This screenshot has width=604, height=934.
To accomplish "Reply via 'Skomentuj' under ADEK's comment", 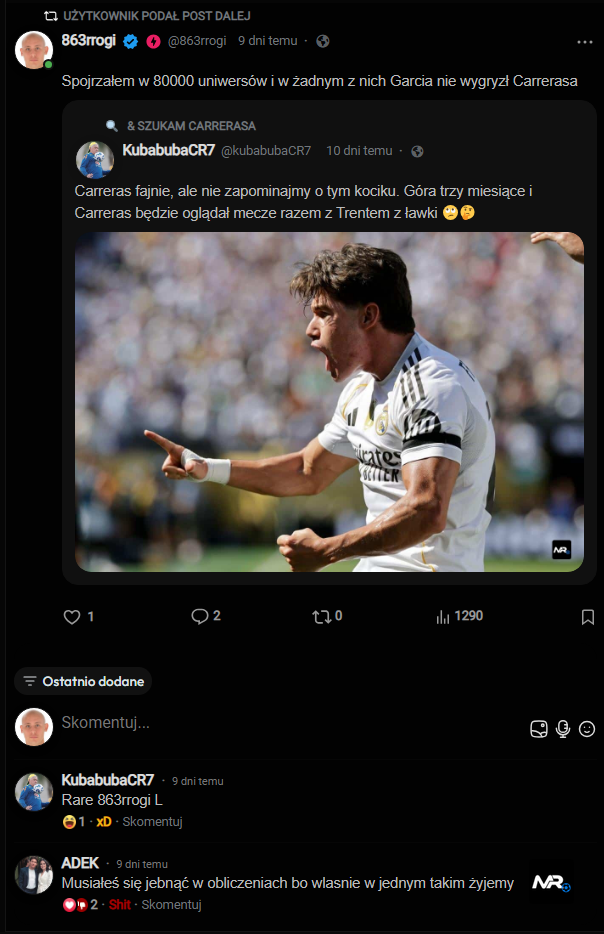I will point(172,905).
